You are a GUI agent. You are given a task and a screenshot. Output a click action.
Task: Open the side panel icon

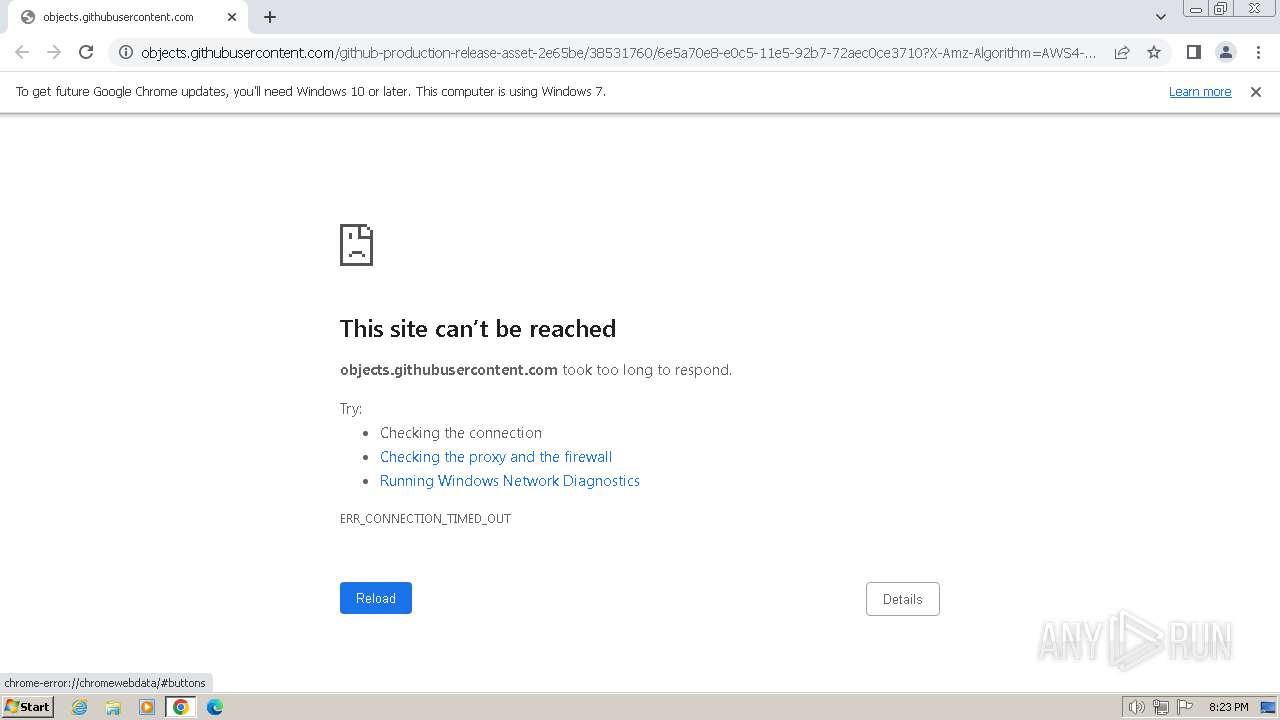1193,52
